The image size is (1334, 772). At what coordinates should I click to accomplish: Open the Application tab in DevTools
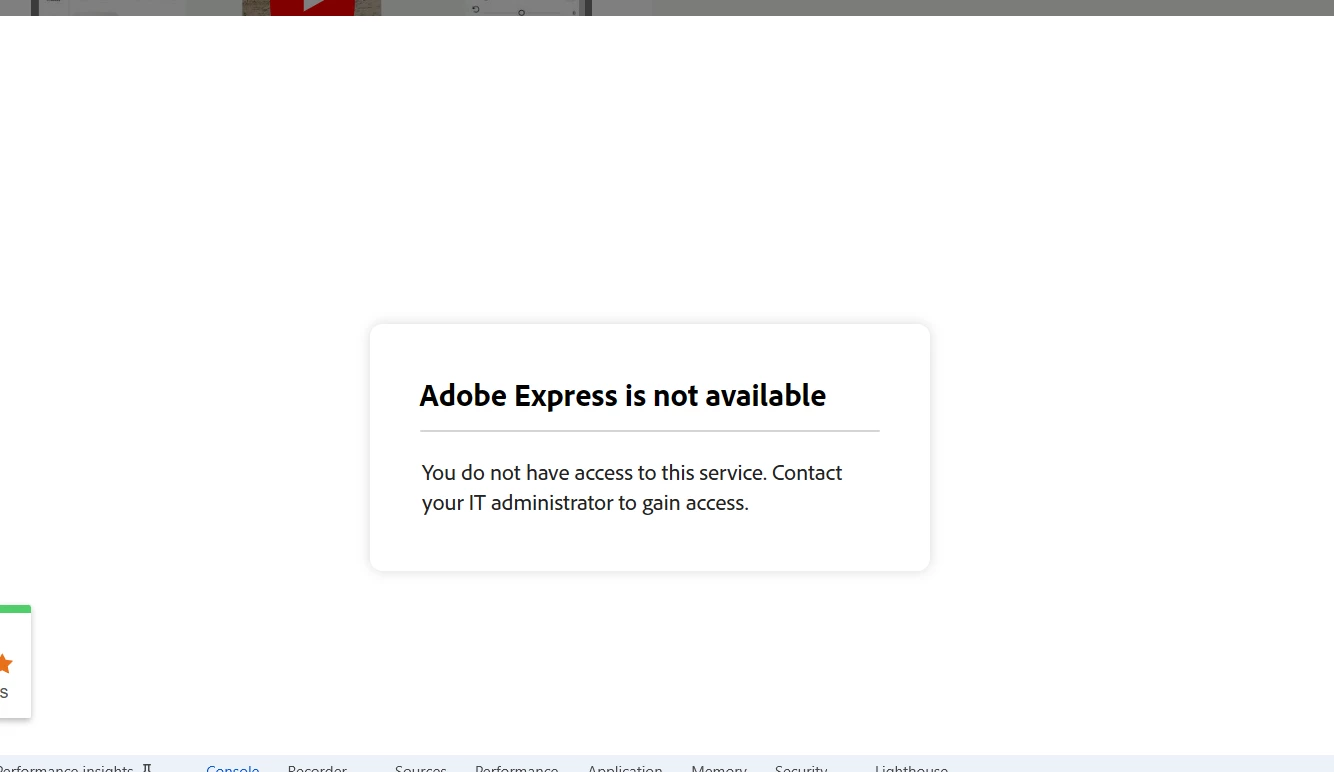click(625, 767)
